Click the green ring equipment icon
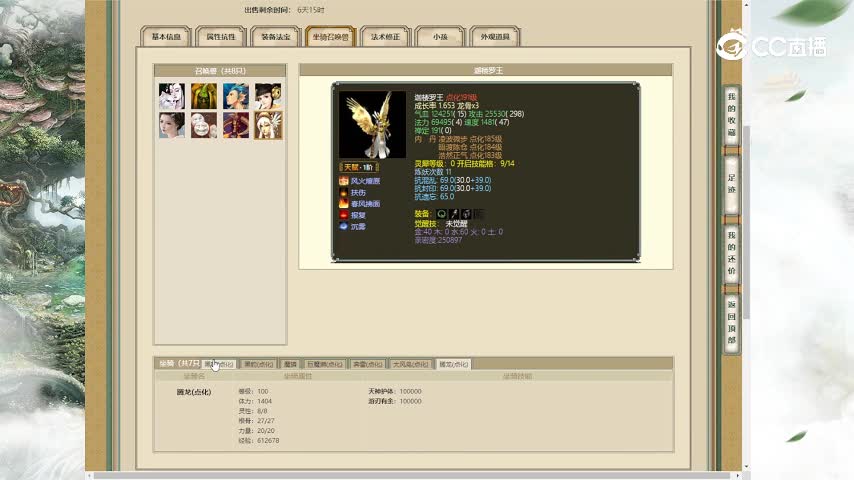Image resolution: width=854 pixels, height=480 pixels. tap(442, 214)
